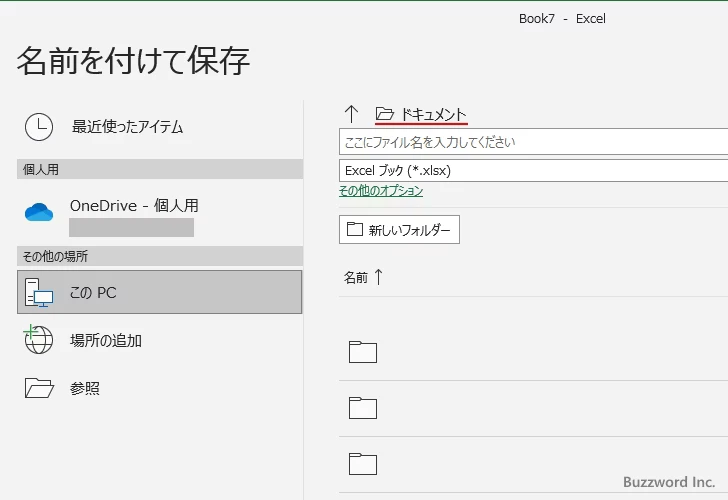Click the folder icon next to ドキュメント
This screenshot has width=728, height=500.
coord(385,114)
